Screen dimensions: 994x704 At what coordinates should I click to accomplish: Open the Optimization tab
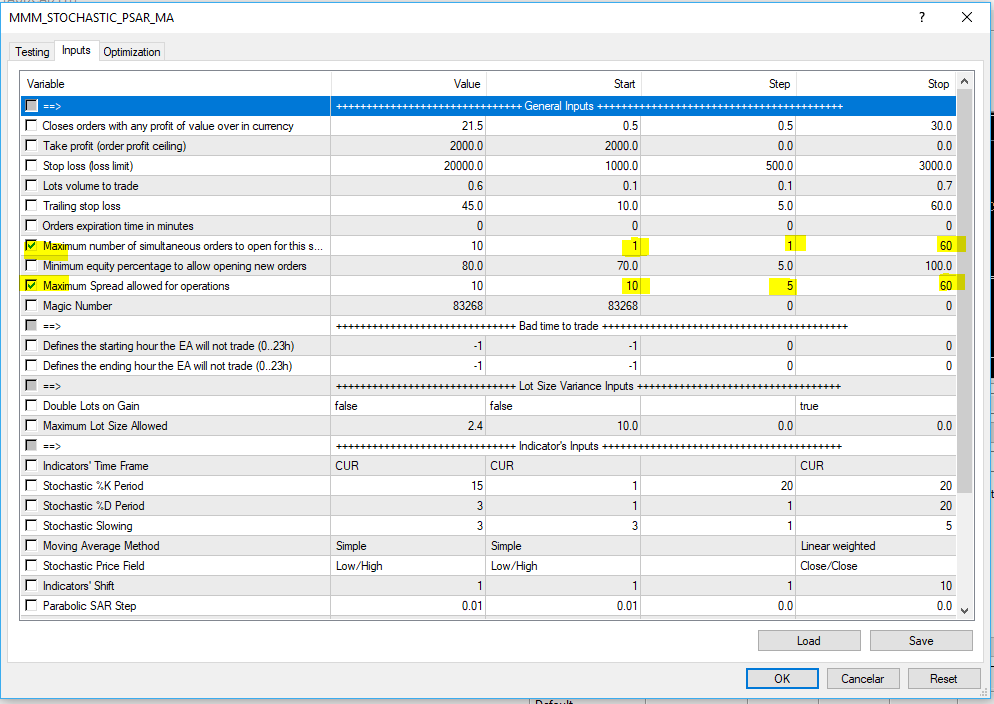click(x=131, y=52)
